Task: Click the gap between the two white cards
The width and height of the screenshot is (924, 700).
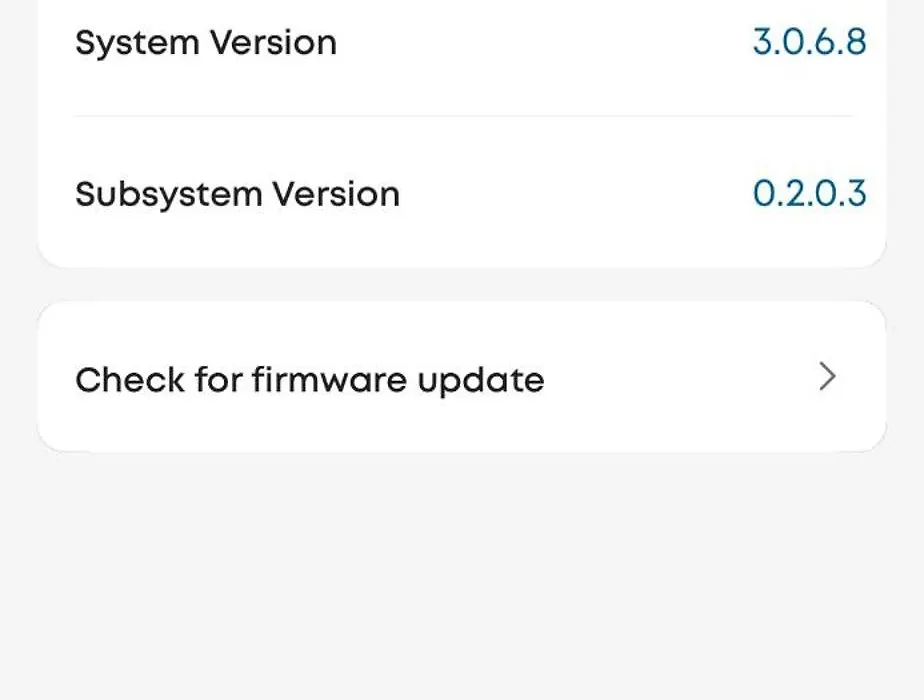Action: (462, 285)
